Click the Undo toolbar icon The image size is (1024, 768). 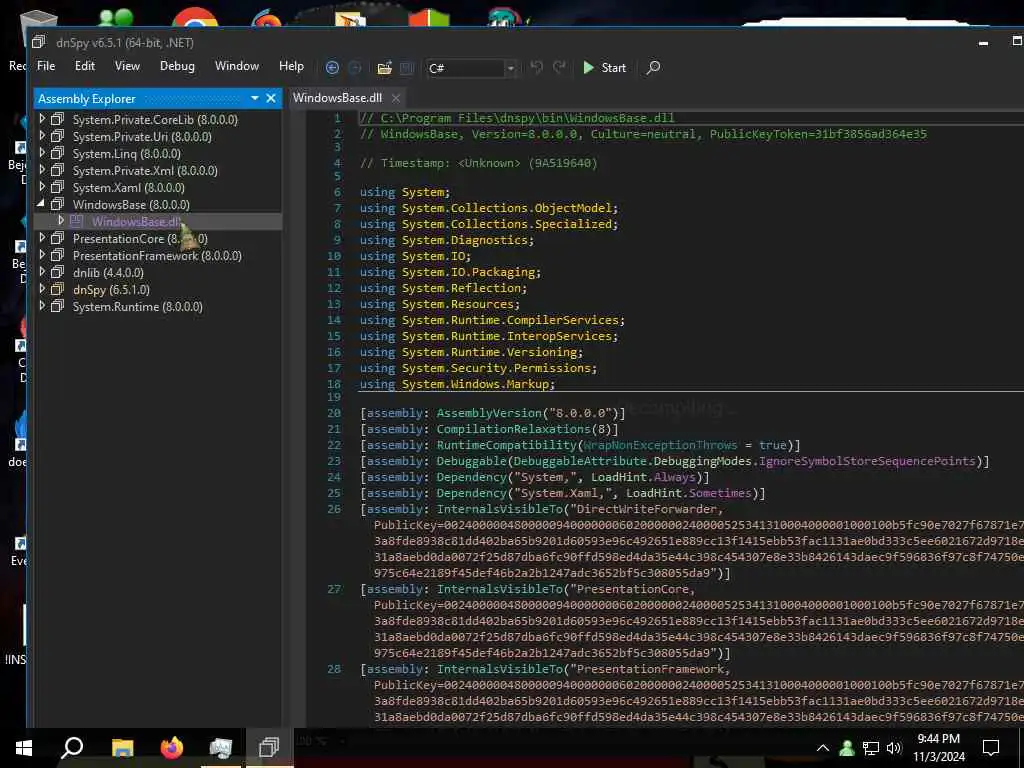tap(536, 67)
